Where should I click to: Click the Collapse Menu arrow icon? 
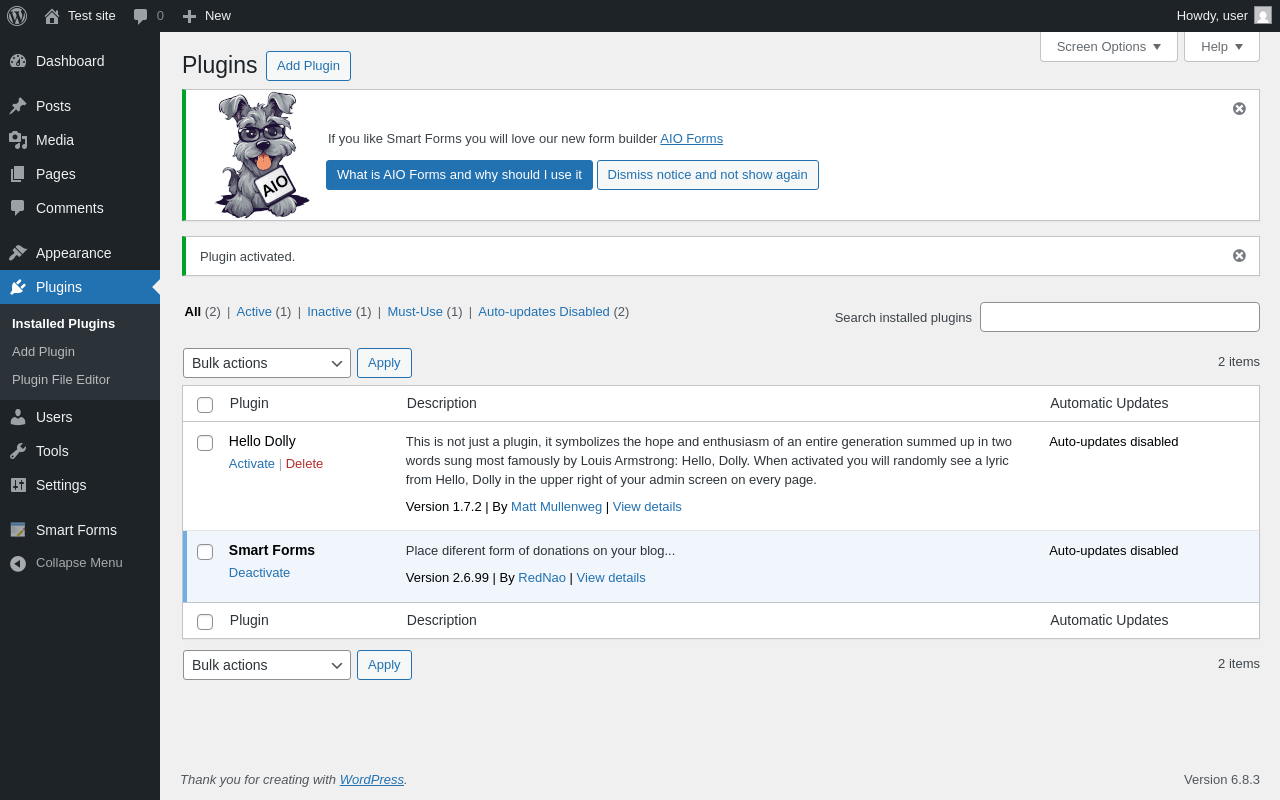[18, 563]
